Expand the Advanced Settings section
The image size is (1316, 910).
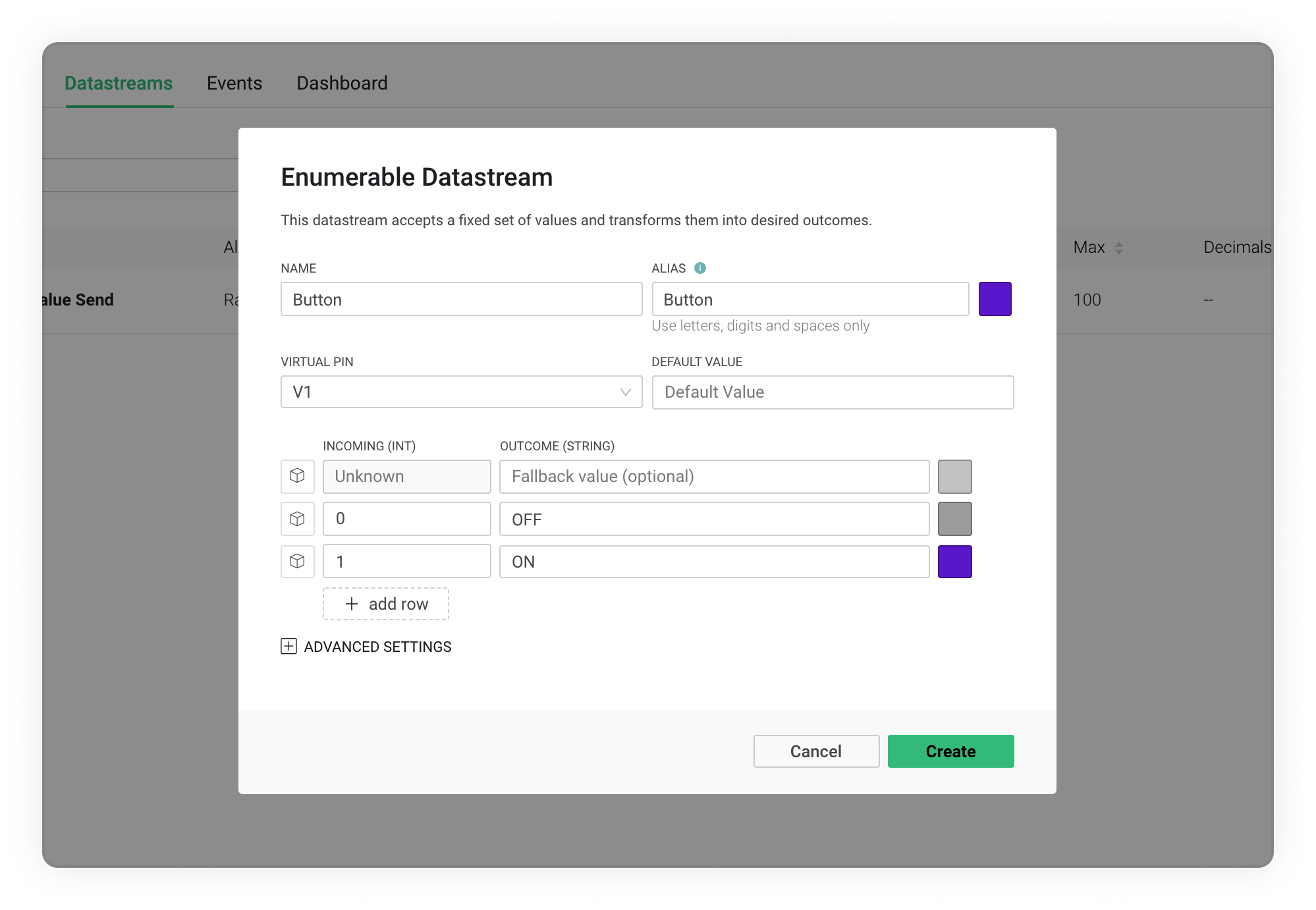pyautogui.click(x=377, y=647)
